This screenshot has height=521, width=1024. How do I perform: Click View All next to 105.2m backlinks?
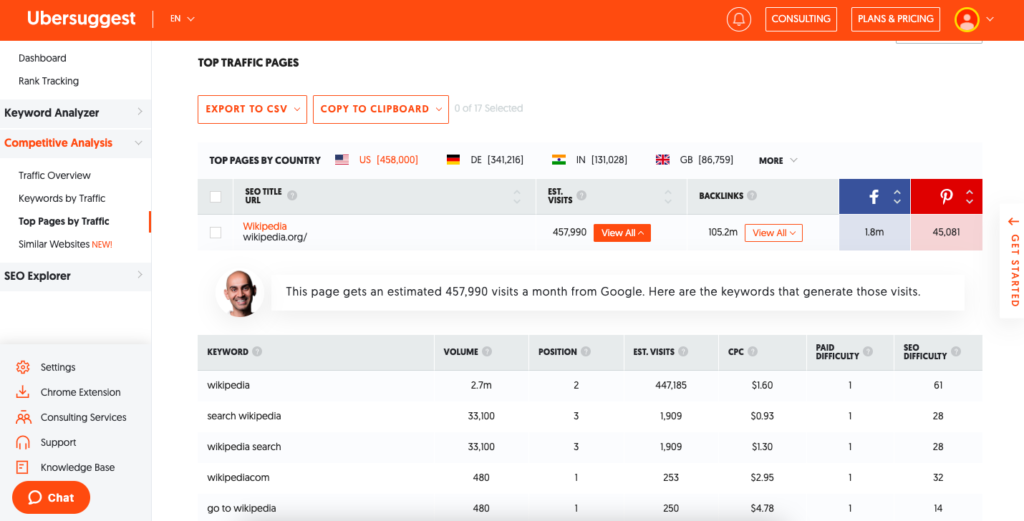click(x=773, y=232)
